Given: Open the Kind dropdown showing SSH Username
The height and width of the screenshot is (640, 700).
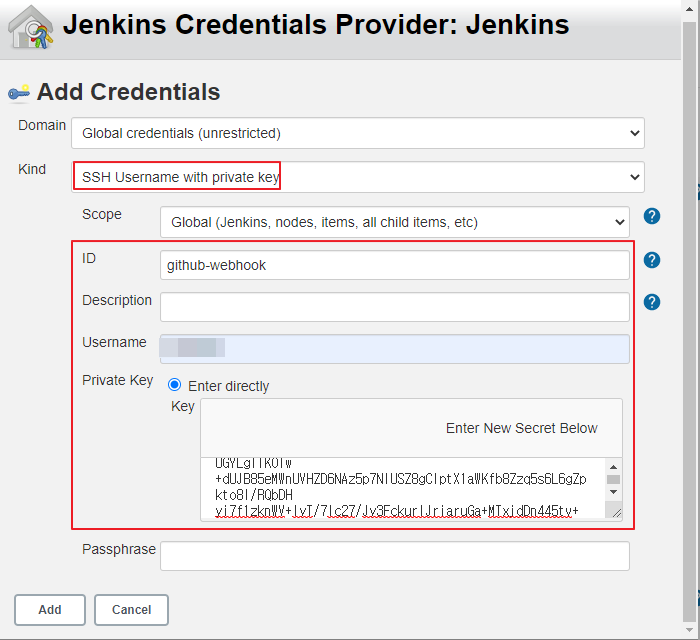Looking at the screenshot, I should pyautogui.click(x=358, y=177).
